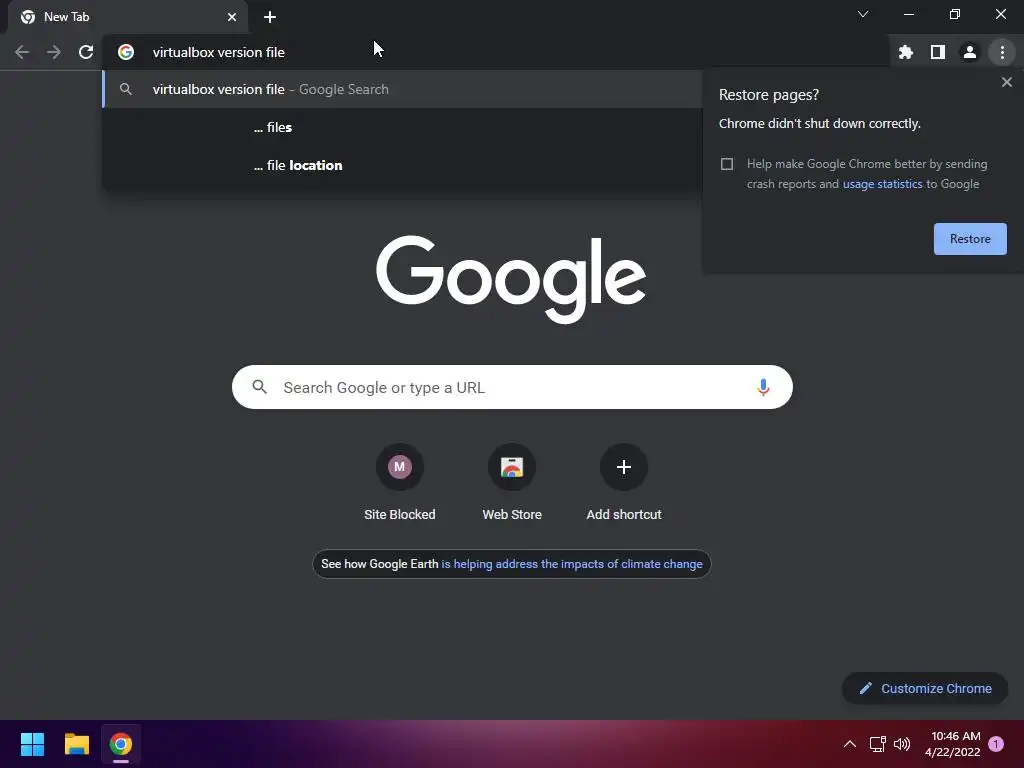Choose the '... file location' suggestion
This screenshot has width=1024, height=768.
click(x=402, y=165)
